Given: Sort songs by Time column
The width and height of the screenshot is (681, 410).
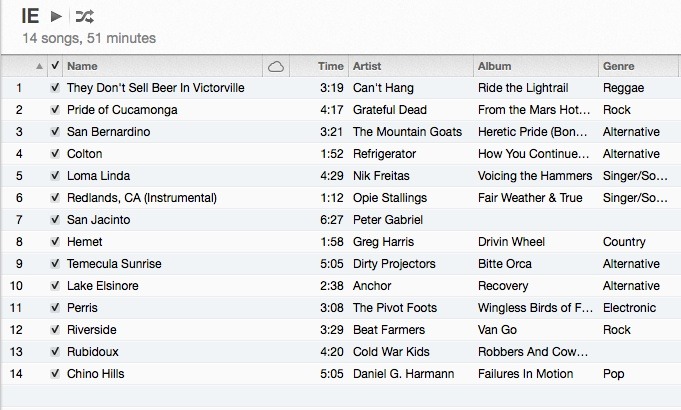Looking at the screenshot, I should (330, 66).
